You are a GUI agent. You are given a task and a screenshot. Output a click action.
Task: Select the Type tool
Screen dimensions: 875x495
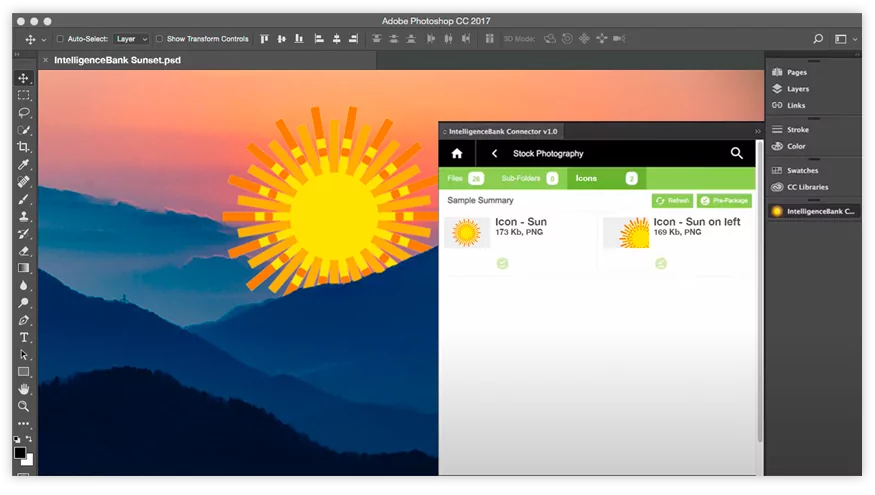point(23,338)
